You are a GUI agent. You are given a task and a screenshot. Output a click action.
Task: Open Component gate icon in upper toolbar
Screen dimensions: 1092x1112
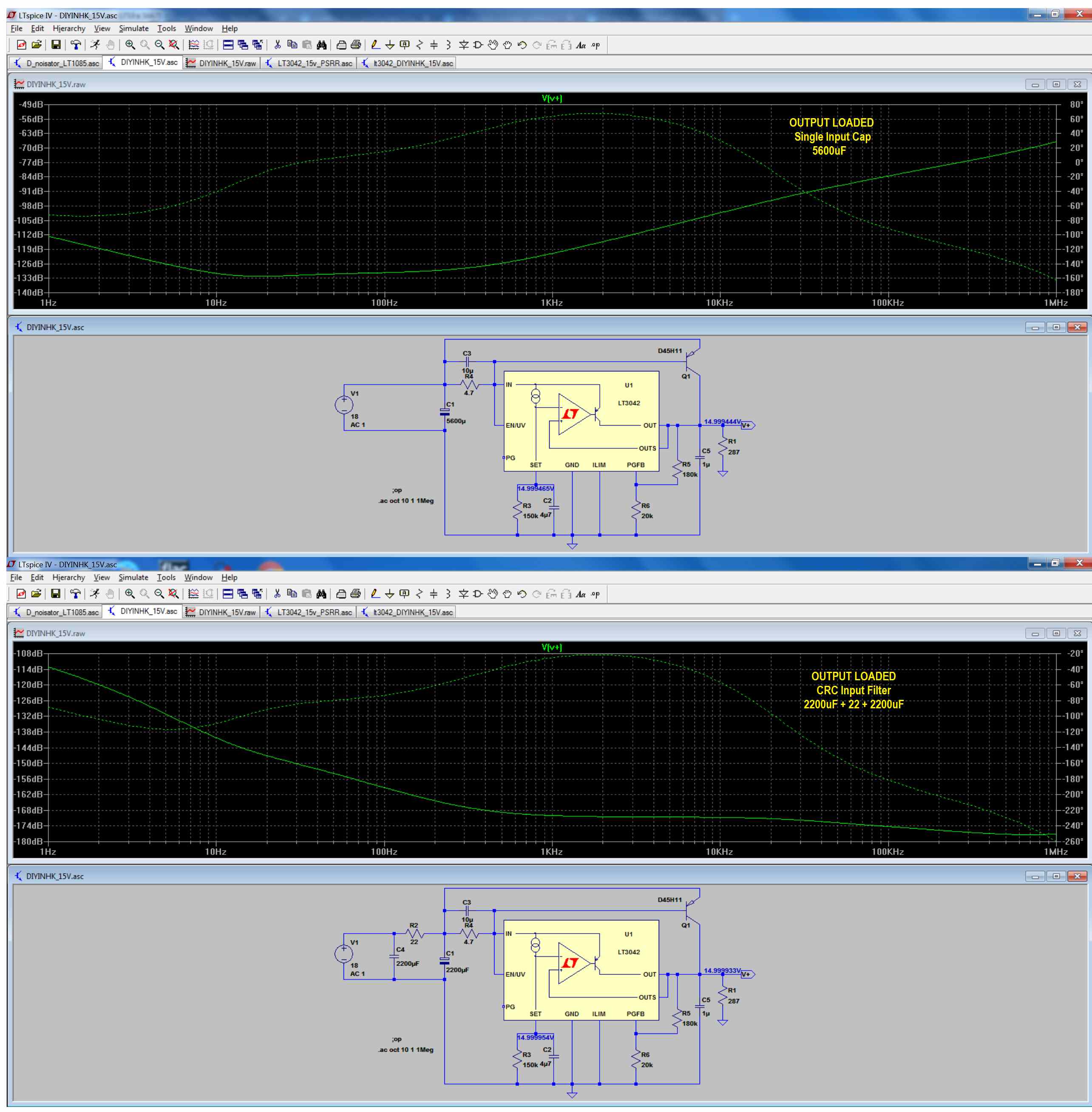pos(478,45)
